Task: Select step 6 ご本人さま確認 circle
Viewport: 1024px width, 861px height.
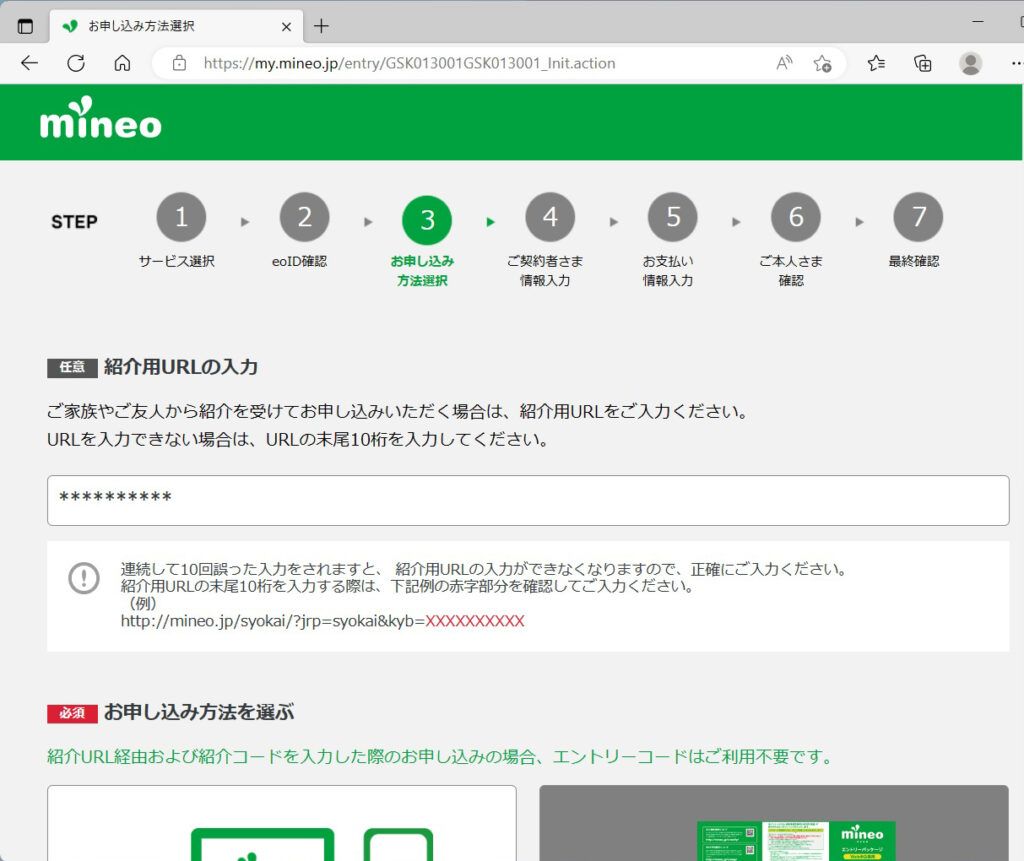Action: point(795,217)
